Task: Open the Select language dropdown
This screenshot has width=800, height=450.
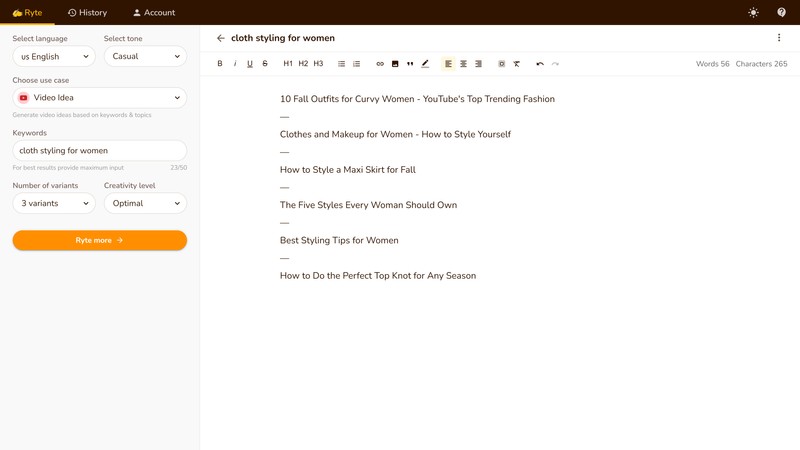Action: (54, 57)
